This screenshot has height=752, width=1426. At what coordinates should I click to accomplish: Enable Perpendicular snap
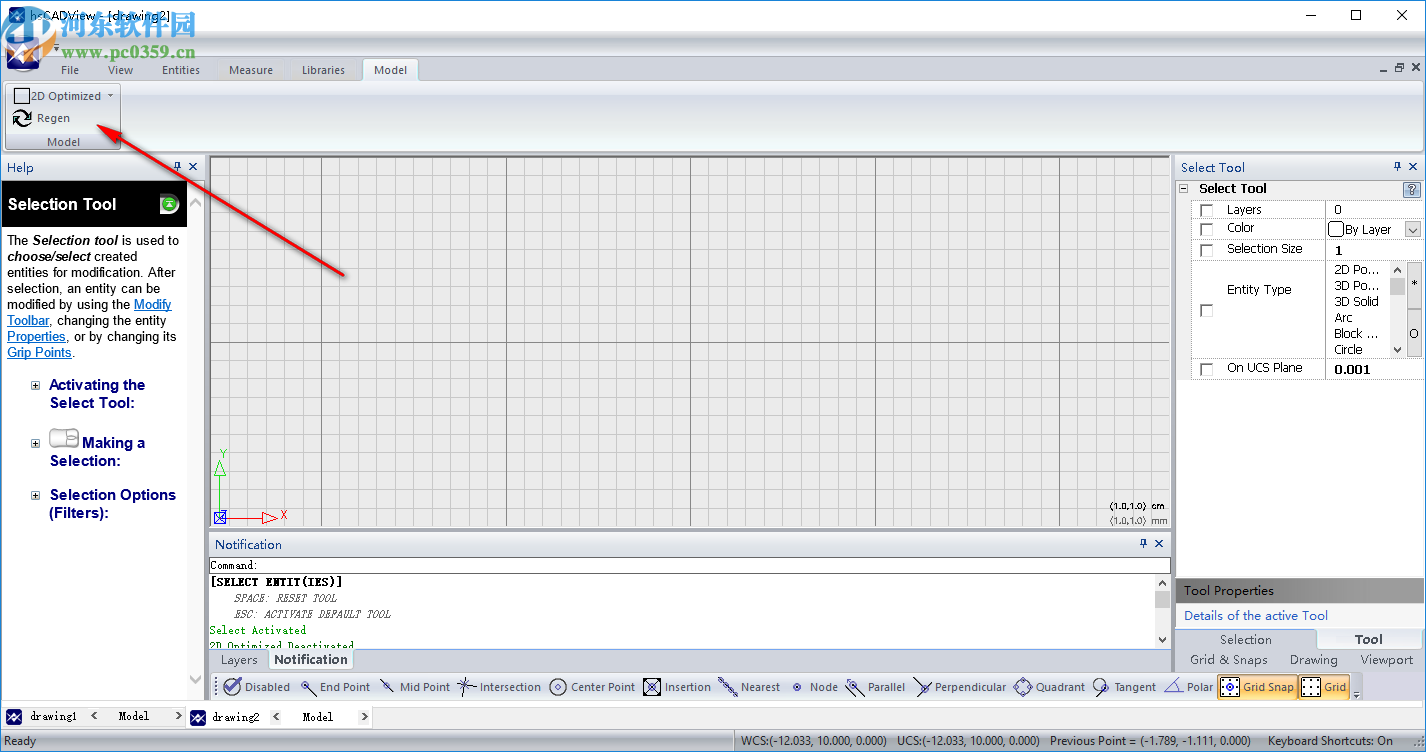pos(960,687)
